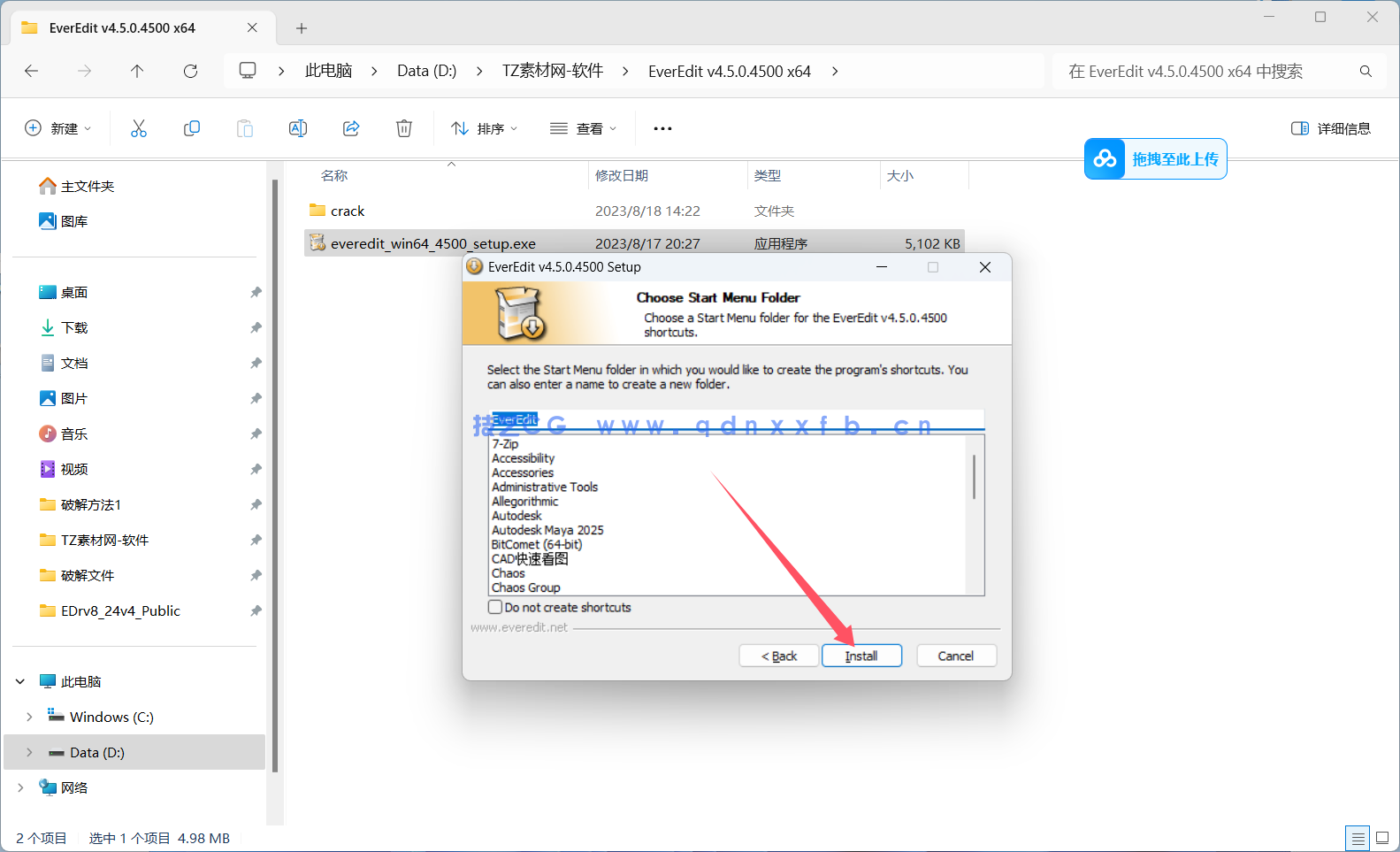Expand chevron after Data (D:) breadcrumb
This screenshot has height=852, width=1400.
(x=479, y=71)
